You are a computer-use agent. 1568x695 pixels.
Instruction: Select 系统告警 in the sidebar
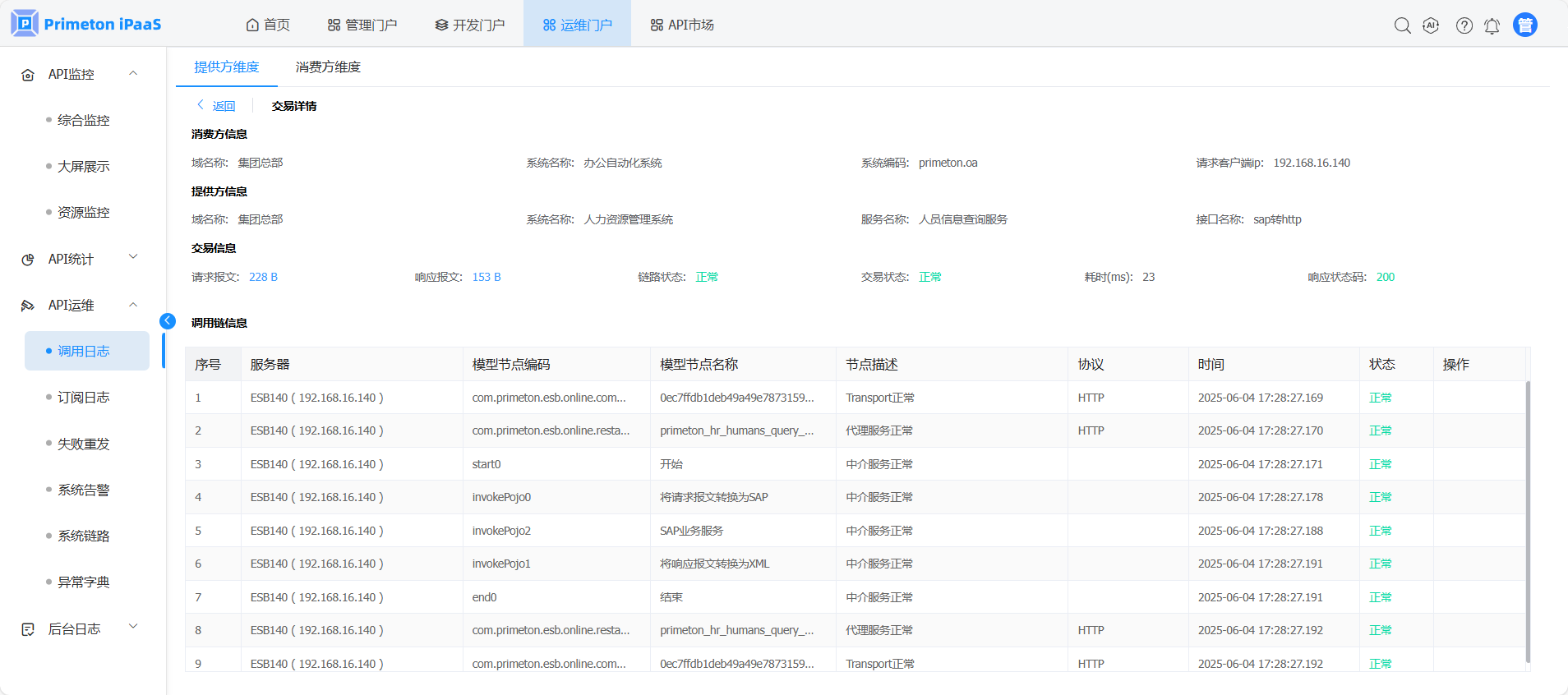pyautogui.click(x=83, y=490)
